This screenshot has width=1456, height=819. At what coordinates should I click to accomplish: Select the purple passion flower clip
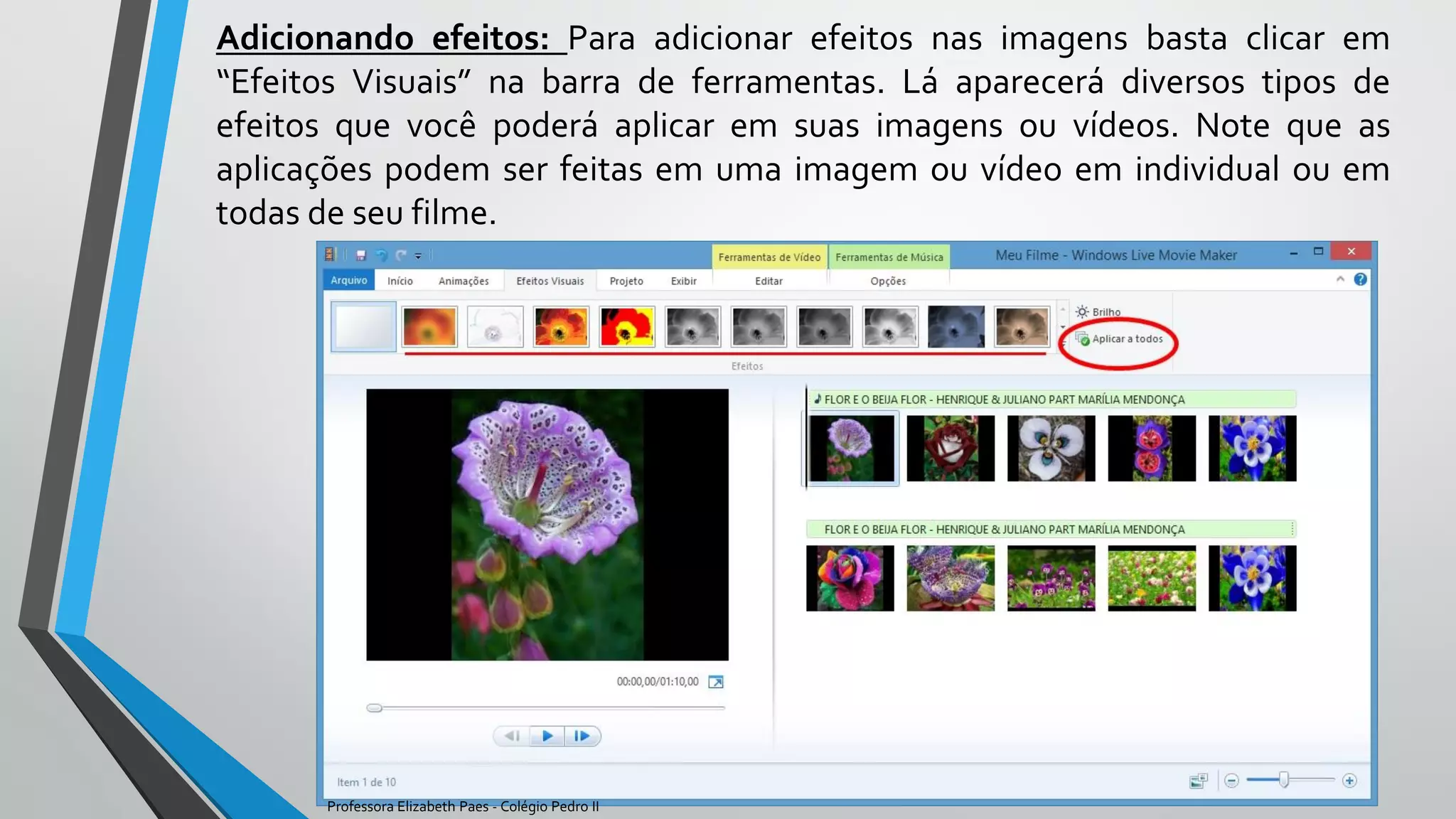coord(951,578)
